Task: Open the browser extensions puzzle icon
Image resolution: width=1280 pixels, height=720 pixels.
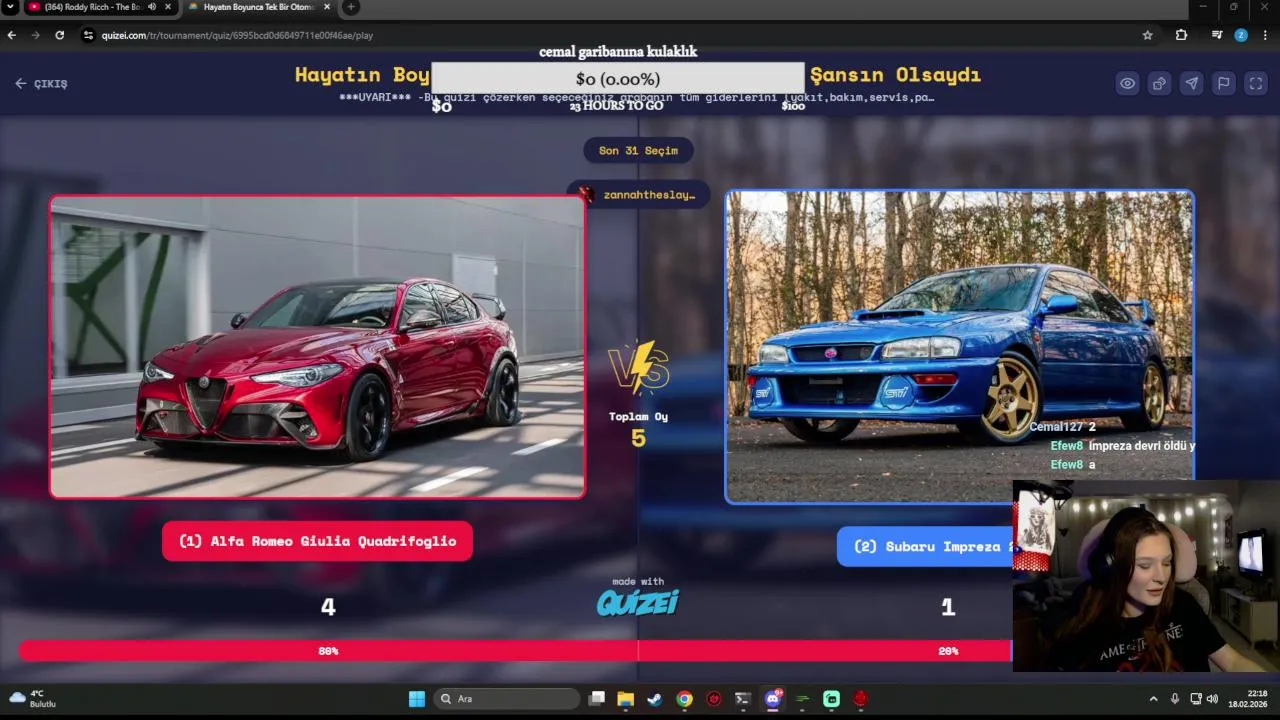Action: (1181, 35)
